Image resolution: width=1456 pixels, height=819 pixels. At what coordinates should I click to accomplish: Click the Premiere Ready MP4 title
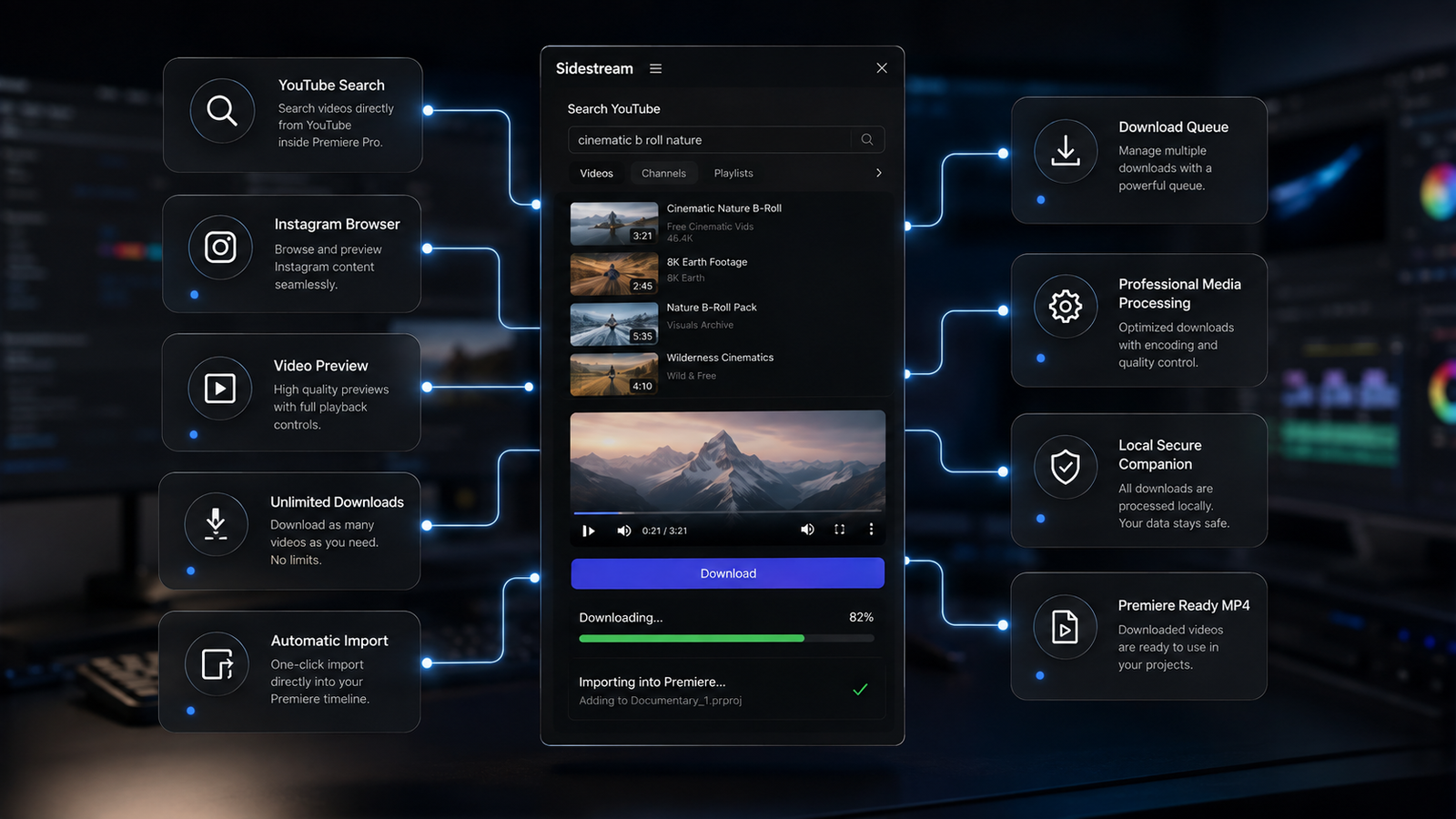(x=1184, y=606)
